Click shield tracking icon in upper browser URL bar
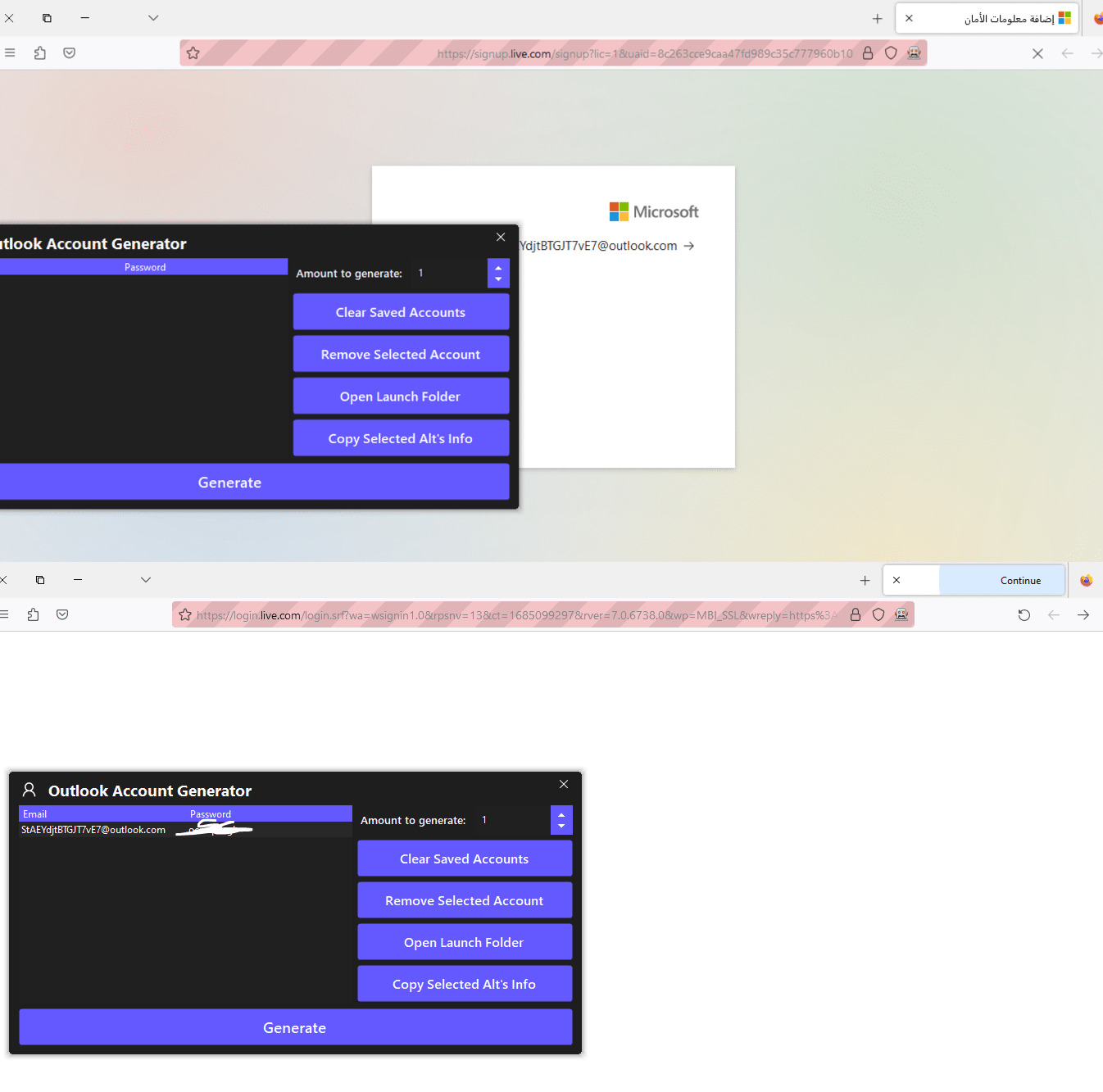Viewport: 1103px width, 1092px height. [x=891, y=53]
